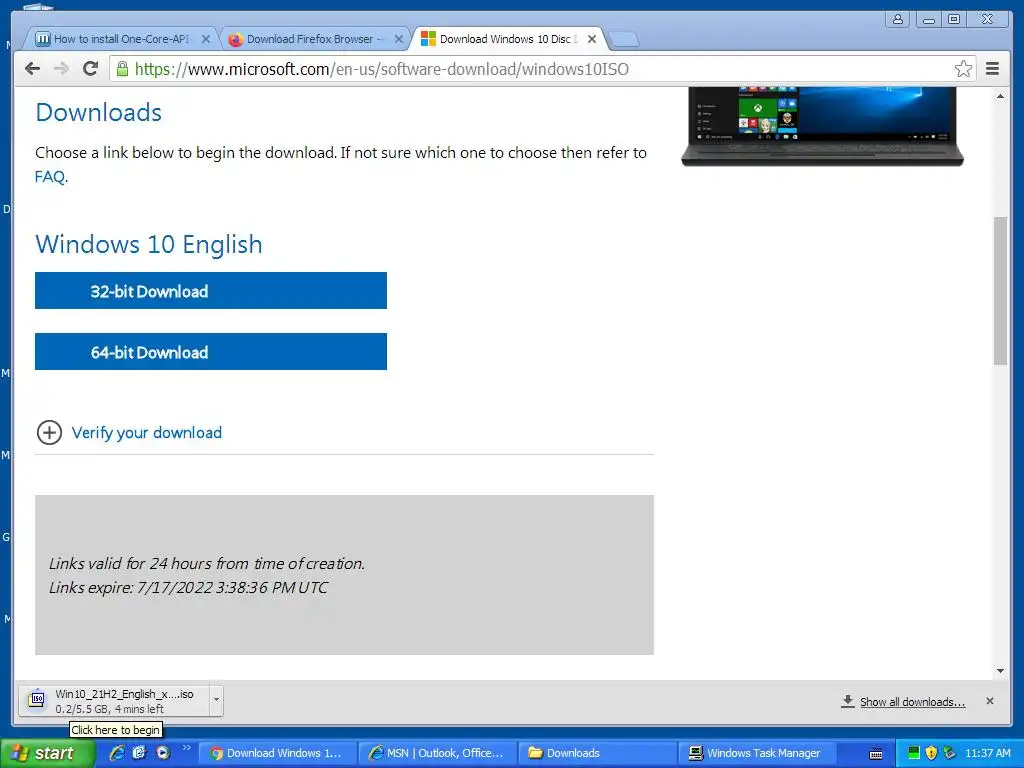The width and height of the screenshot is (1024, 768).
Task: Click the Links expire date text
Action: point(188,587)
